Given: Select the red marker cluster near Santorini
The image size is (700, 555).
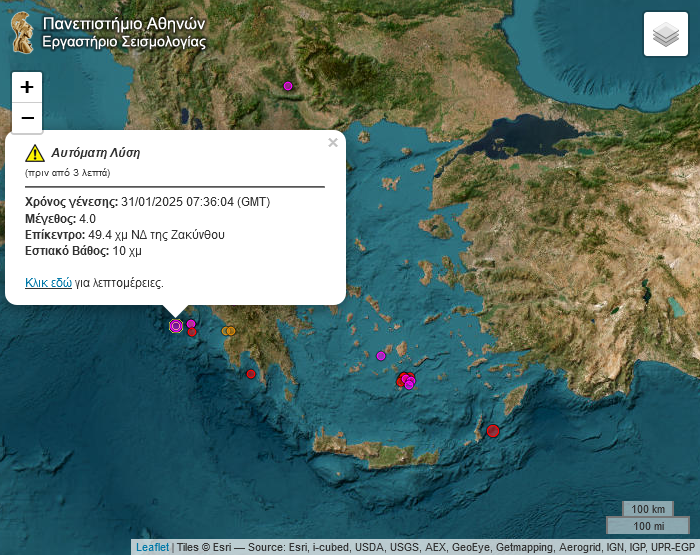Looking at the screenshot, I should (x=406, y=380).
